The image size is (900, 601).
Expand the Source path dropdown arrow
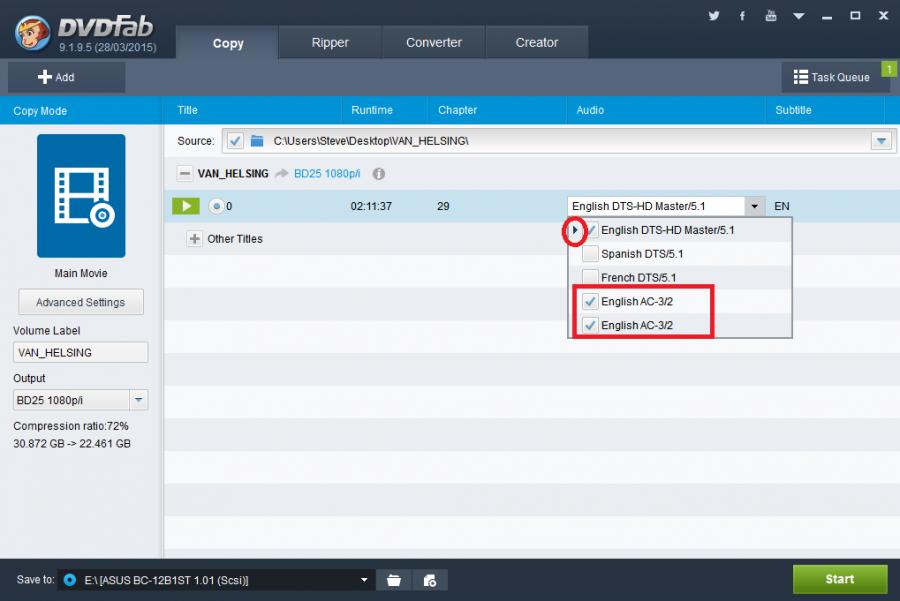tap(881, 141)
